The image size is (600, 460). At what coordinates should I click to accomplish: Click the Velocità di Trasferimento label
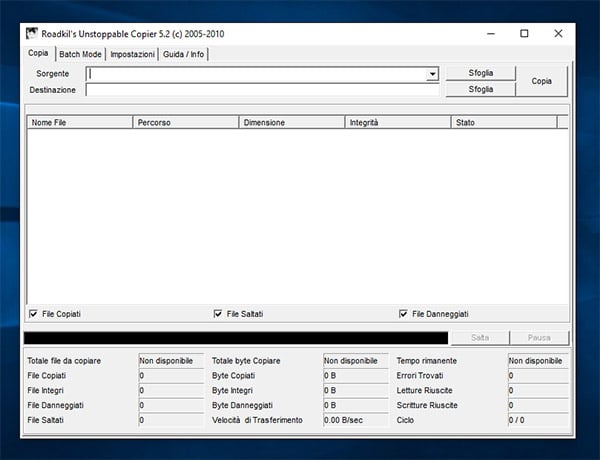pos(257,420)
